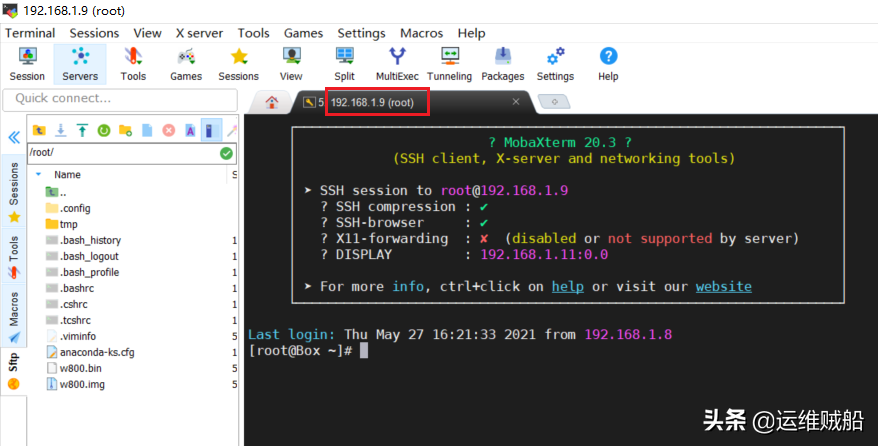
Task: Open the Macros menu in the menu bar
Action: [x=422, y=33]
